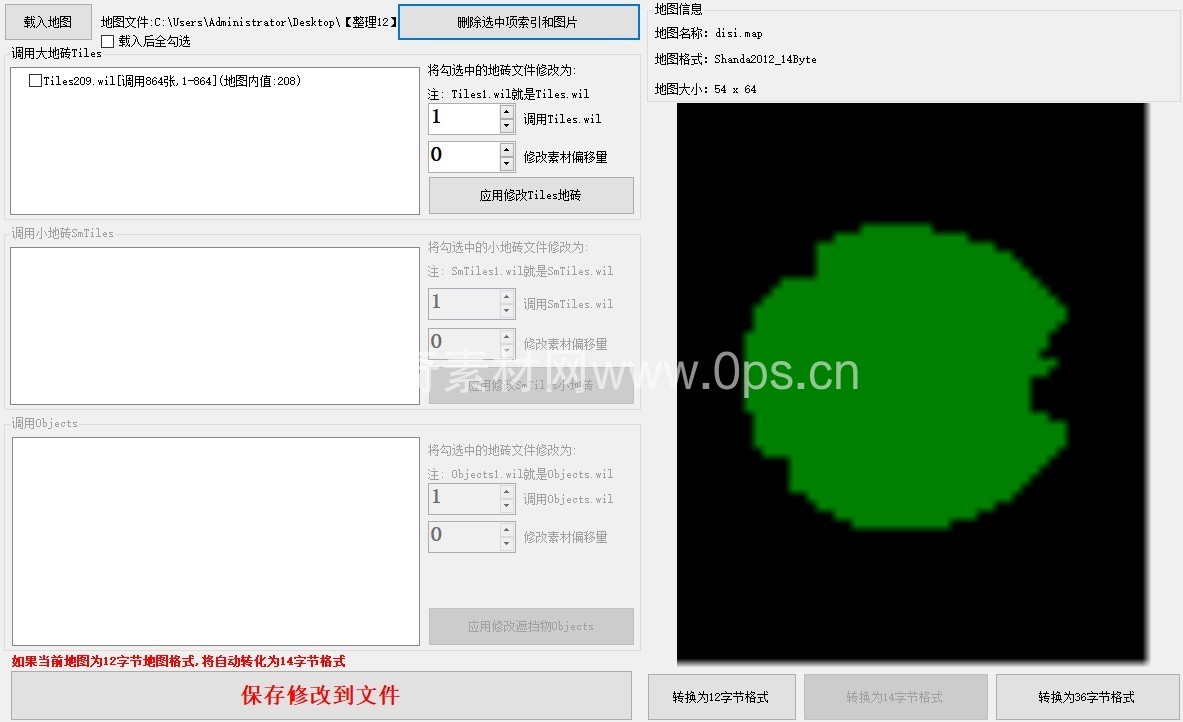Convert map with 转换为12字节格式 button
The image size is (1183, 722).
(x=721, y=697)
